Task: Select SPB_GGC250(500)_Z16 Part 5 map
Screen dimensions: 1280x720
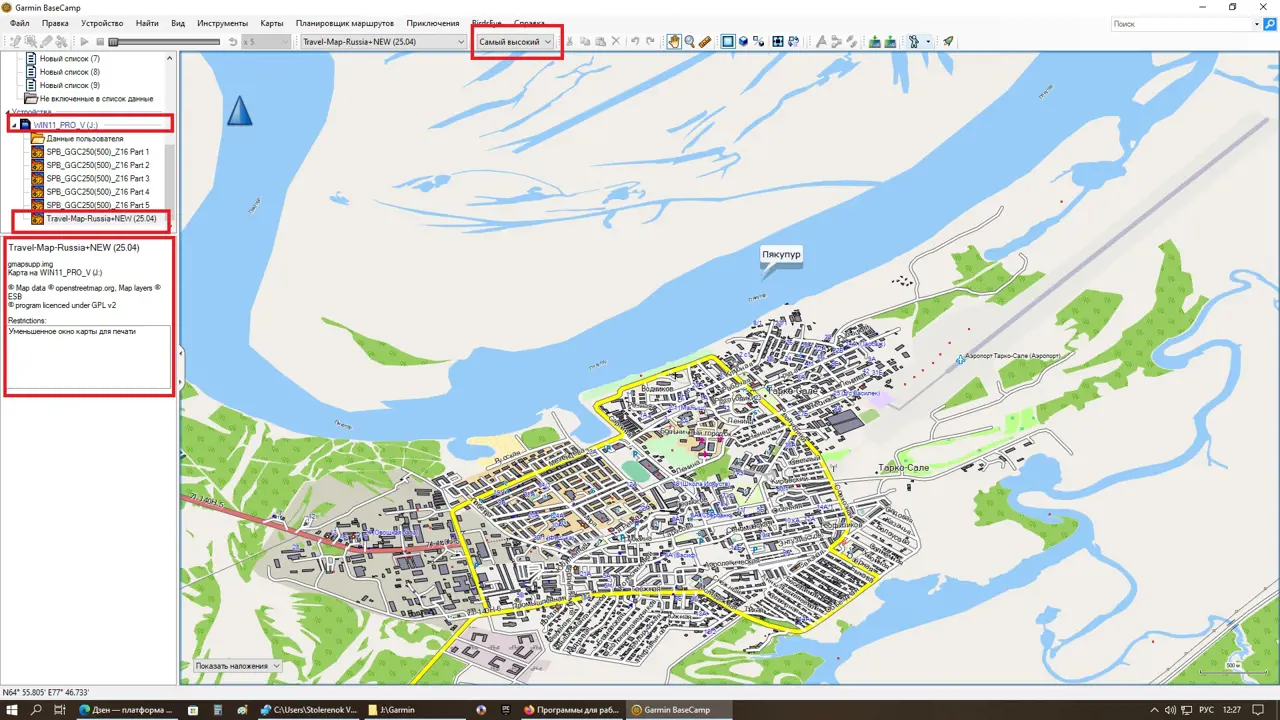Action: click(98, 205)
